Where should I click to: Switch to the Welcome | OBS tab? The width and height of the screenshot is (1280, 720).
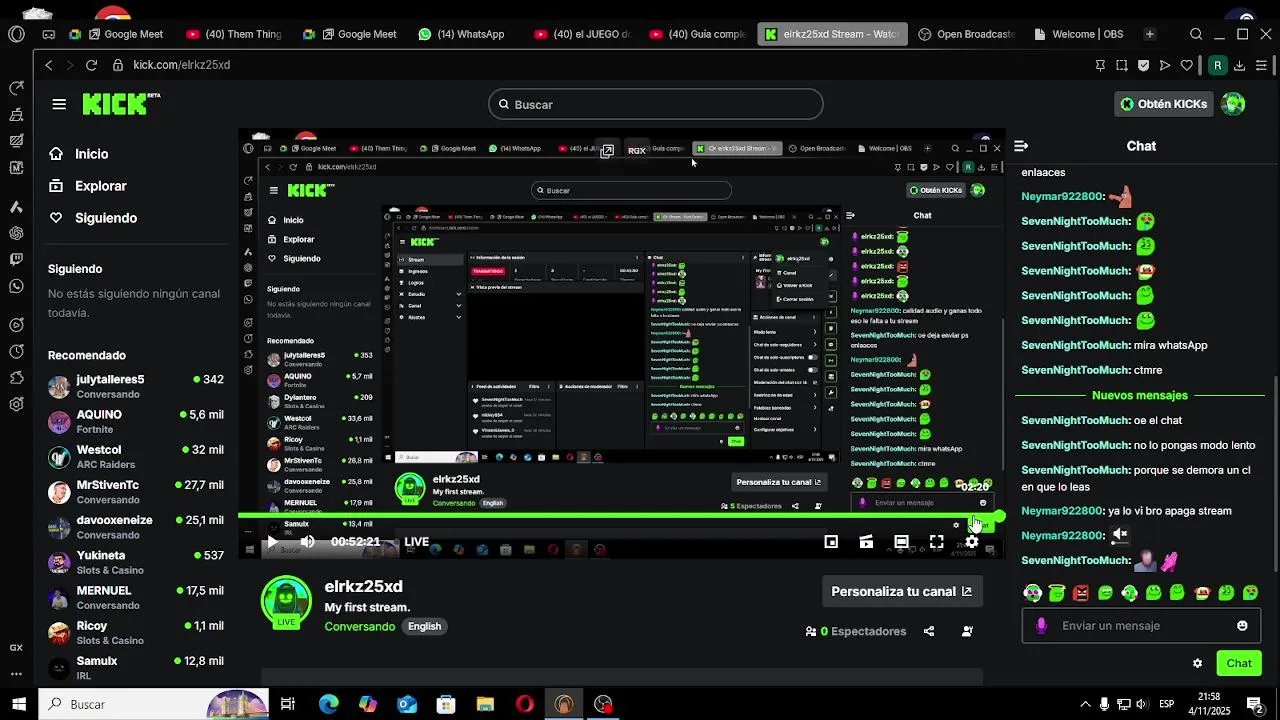[1079, 34]
